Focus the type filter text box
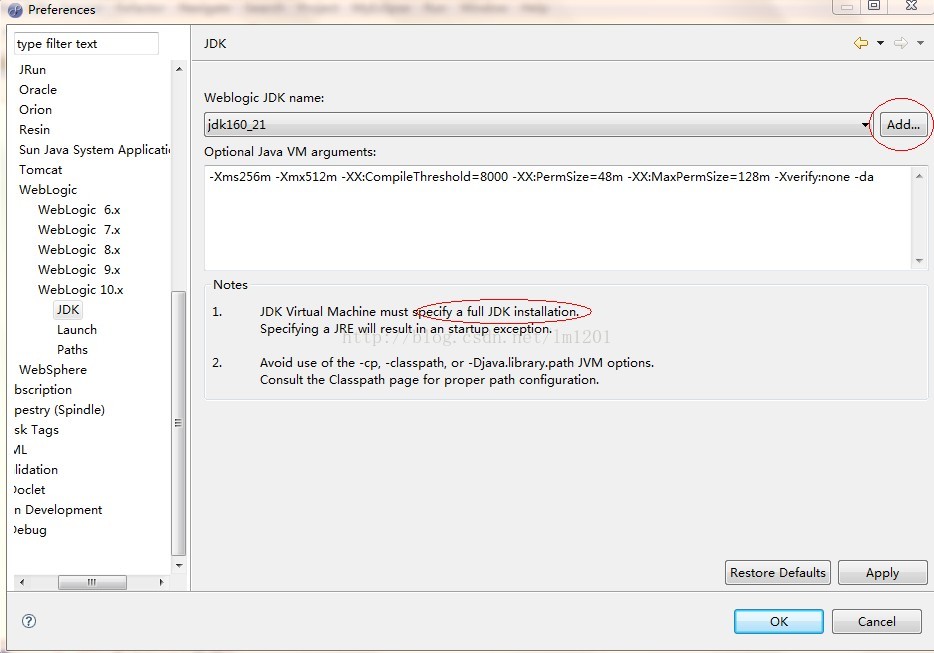 tap(86, 43)
